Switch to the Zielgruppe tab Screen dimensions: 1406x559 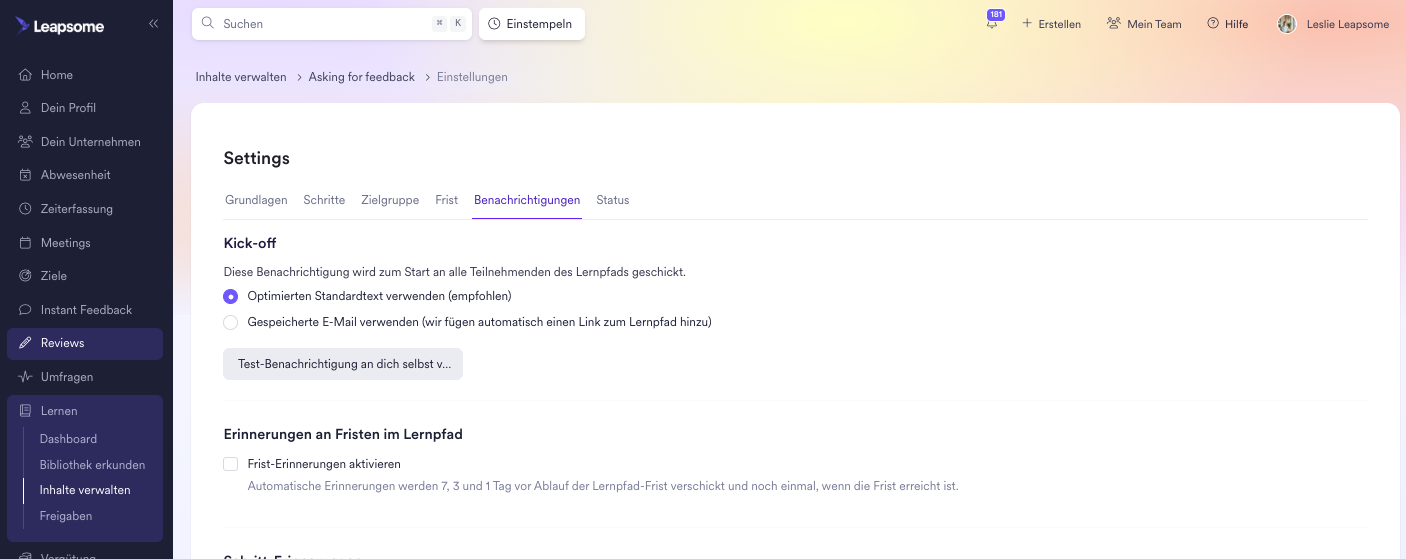[x=390, y=200]
